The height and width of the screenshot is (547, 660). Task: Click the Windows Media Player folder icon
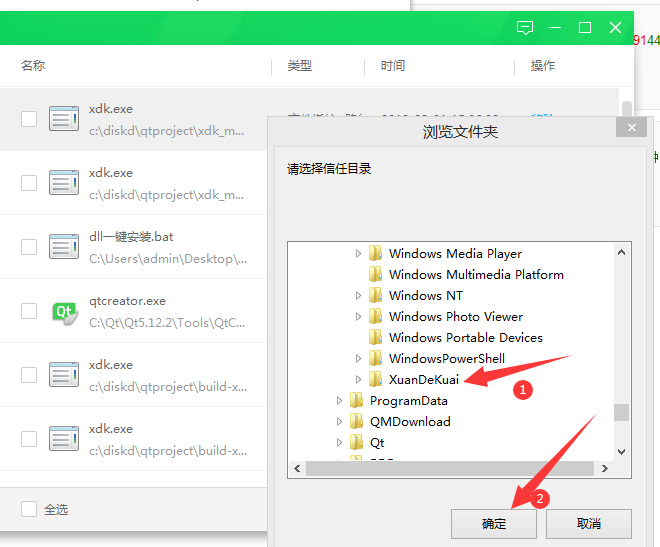375,254
